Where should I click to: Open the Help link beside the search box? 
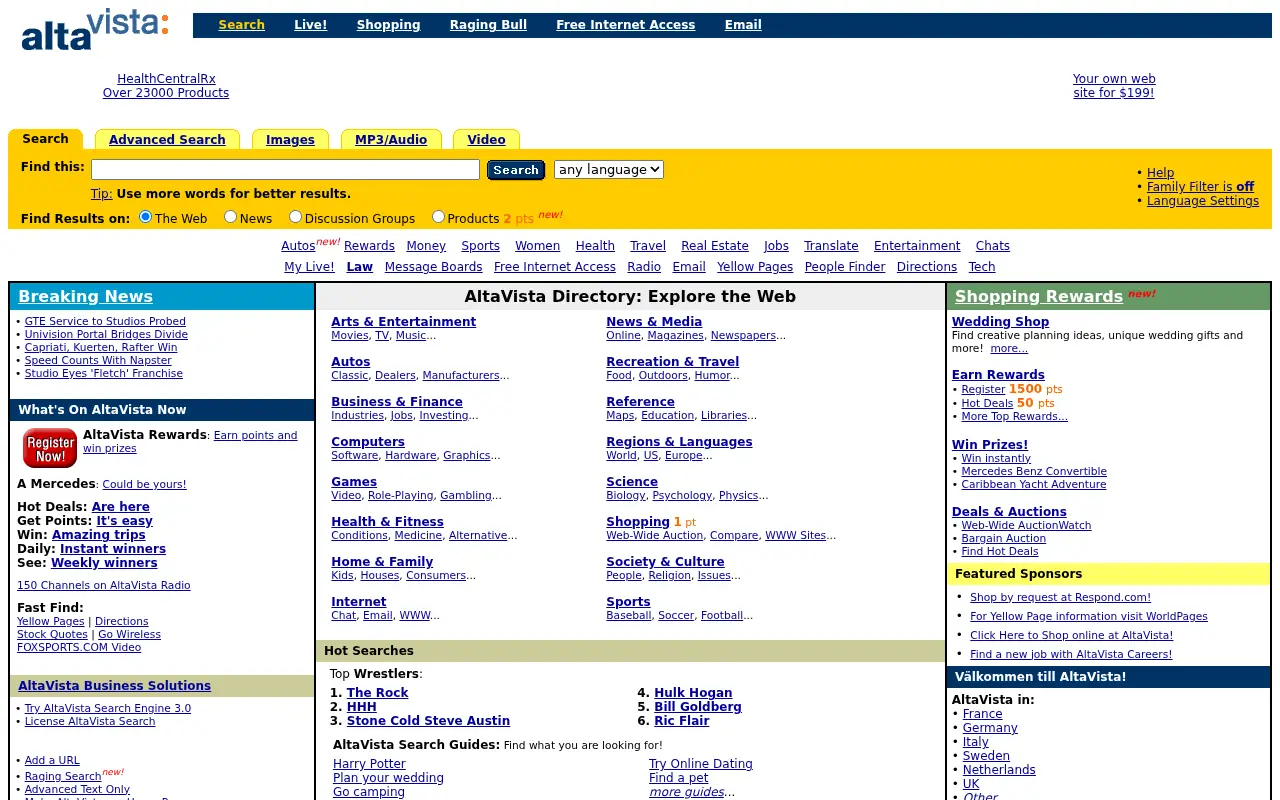(1160, 173)
